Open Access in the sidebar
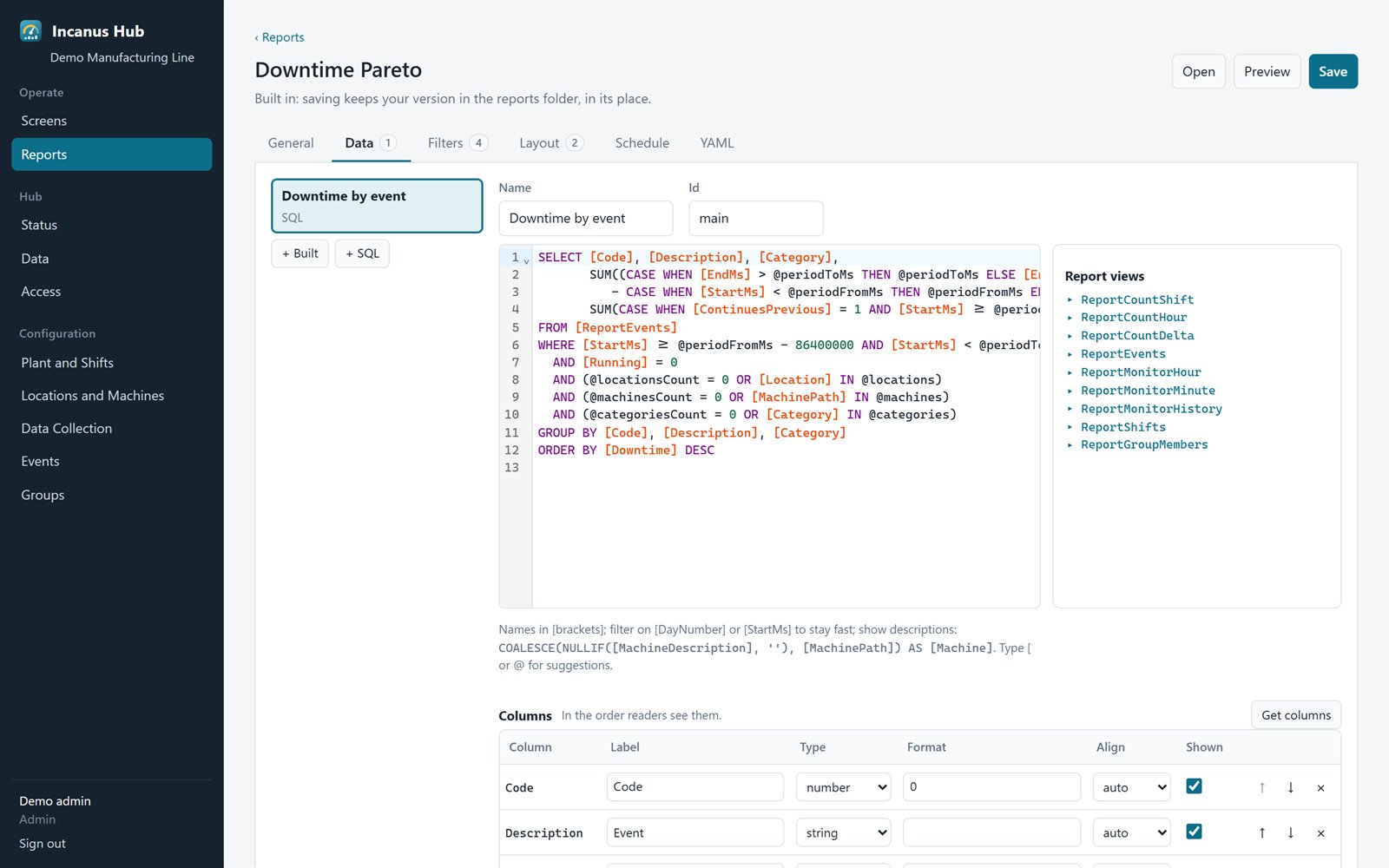Screen dimensions: 1389x868 pos(111,292)
